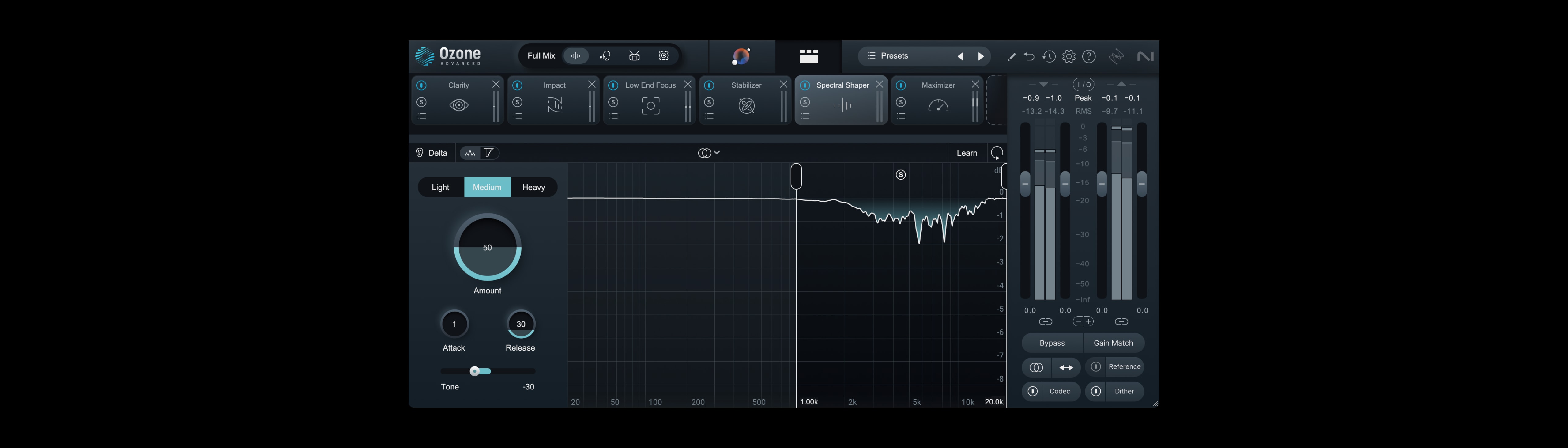Open the help question mark
1568x448 pixels.
click(x=1089, y=57)
